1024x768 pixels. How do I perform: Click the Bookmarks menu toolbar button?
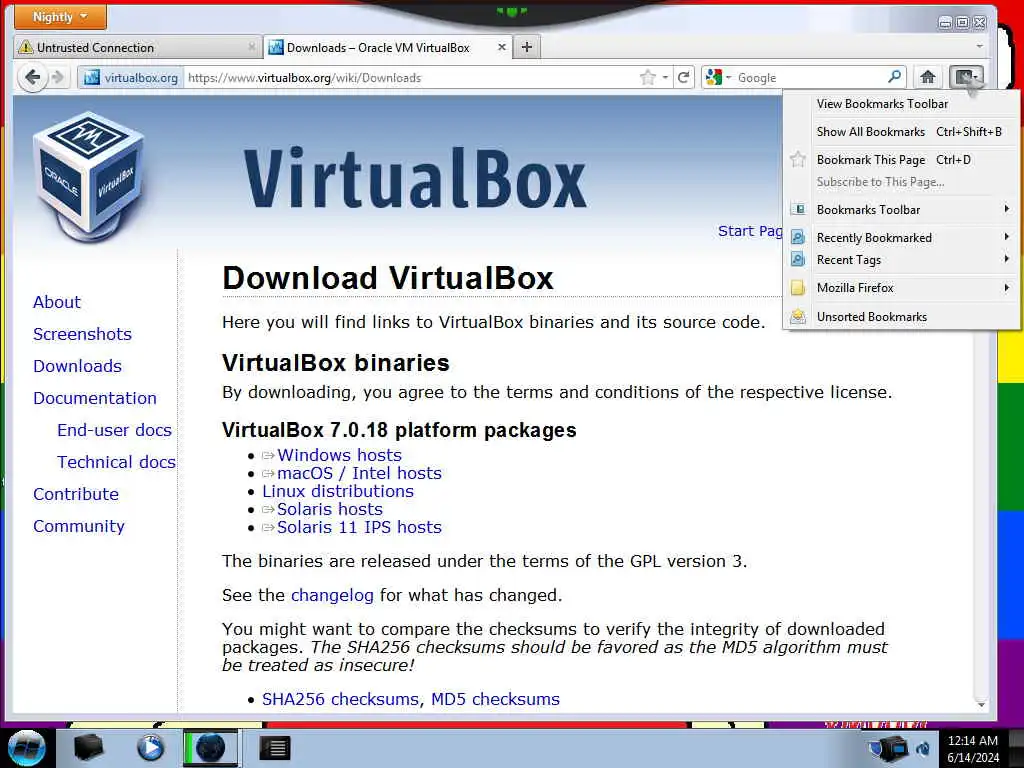point(967,77)
